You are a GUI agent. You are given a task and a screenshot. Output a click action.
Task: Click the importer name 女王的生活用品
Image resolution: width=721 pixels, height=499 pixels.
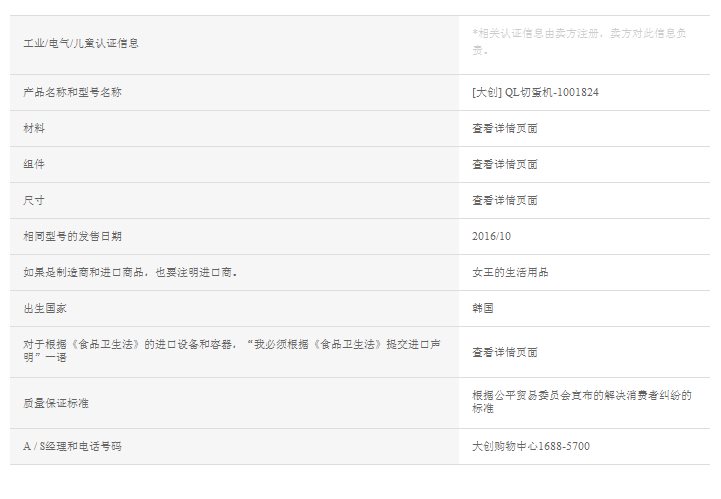coord(510,272)
